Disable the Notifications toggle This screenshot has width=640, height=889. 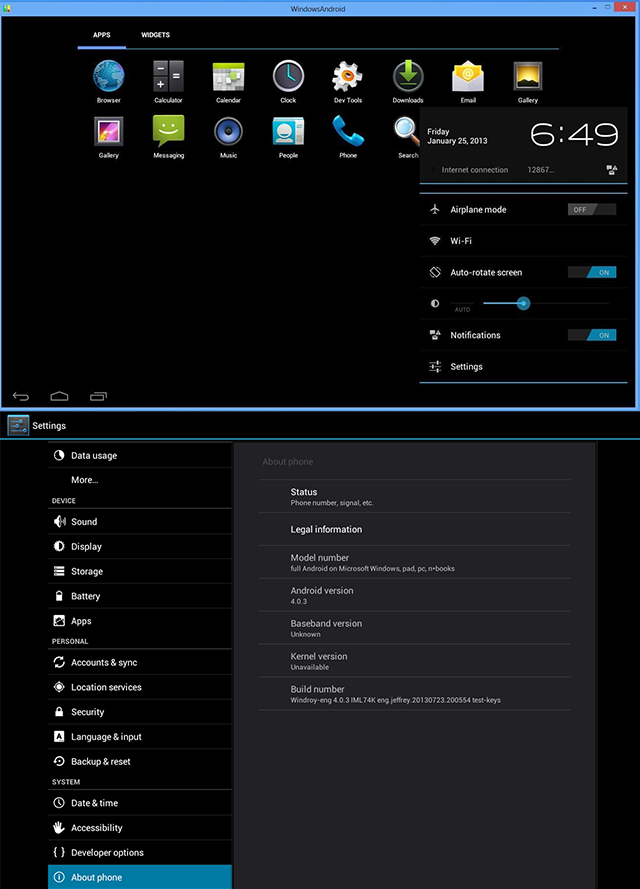pyautogui.click(x=591, y=335)
